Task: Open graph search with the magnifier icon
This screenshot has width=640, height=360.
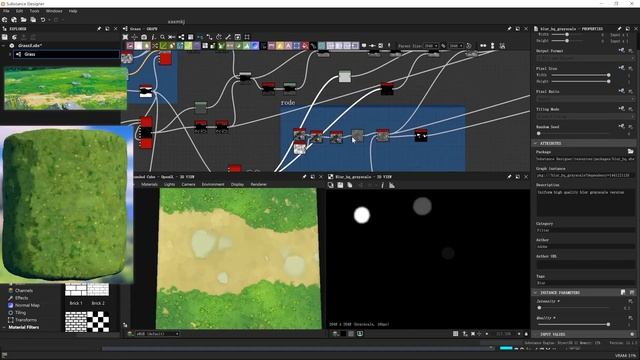Action: [162, 37]
